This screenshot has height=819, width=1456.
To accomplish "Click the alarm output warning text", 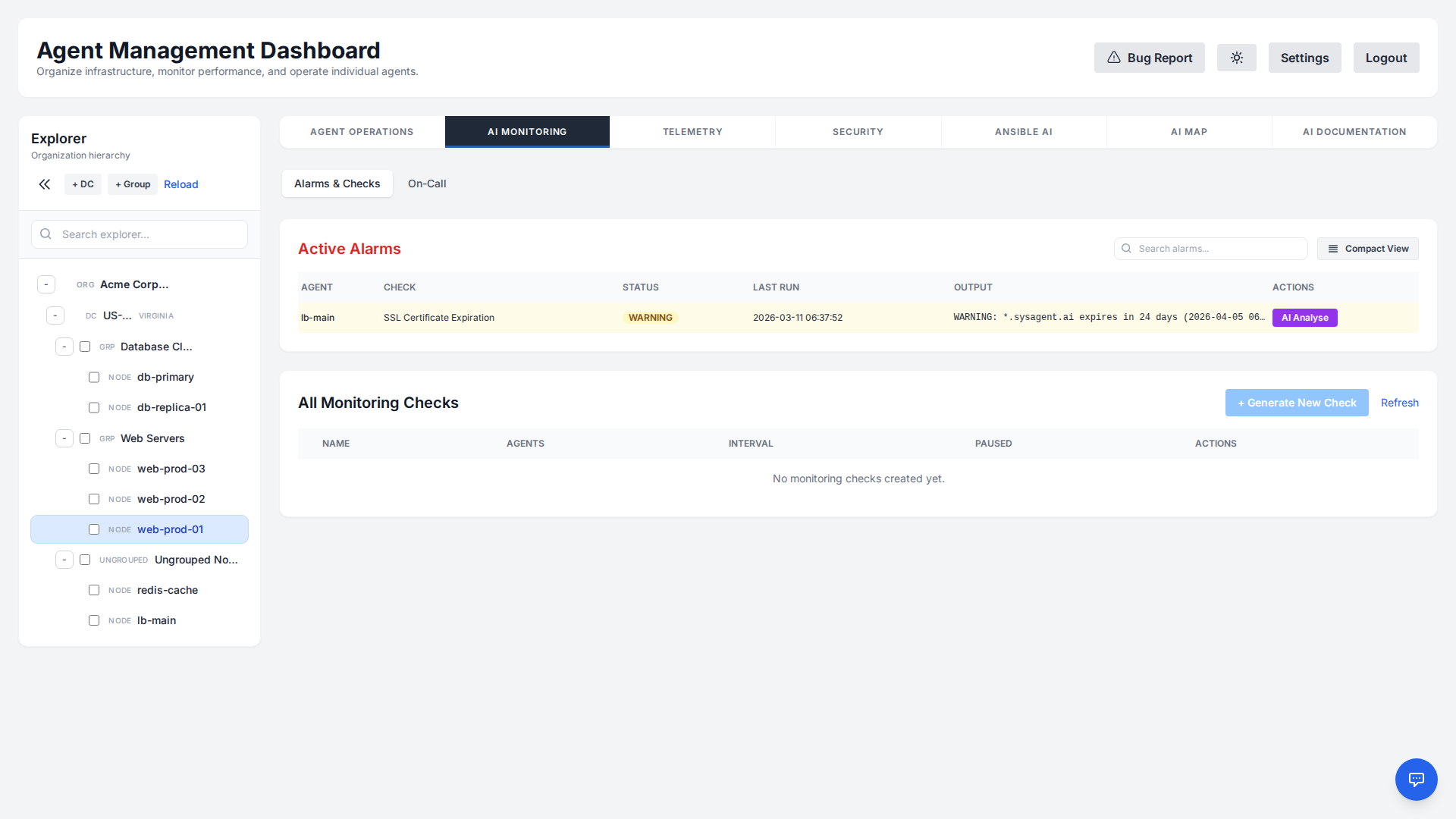I will pyautogui.click(x=1109, y=317).
